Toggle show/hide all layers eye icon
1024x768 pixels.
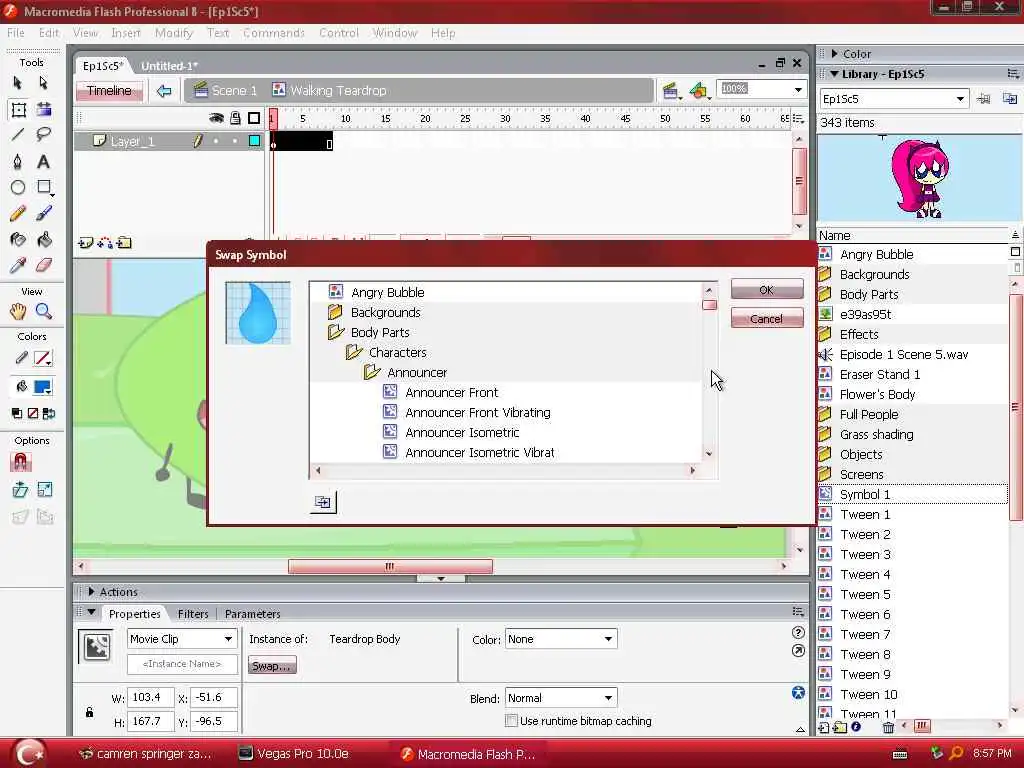[x=216, y=118]
